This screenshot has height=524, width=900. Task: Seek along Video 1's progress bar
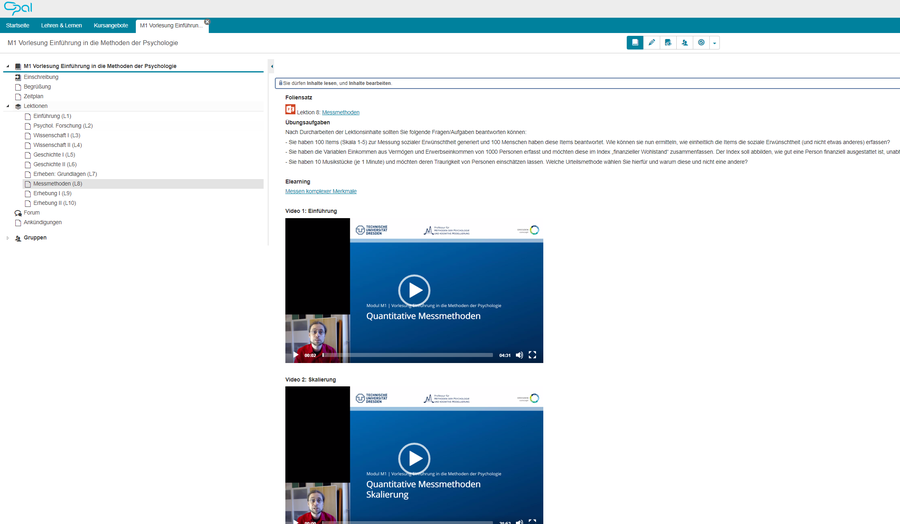(408, 355)
